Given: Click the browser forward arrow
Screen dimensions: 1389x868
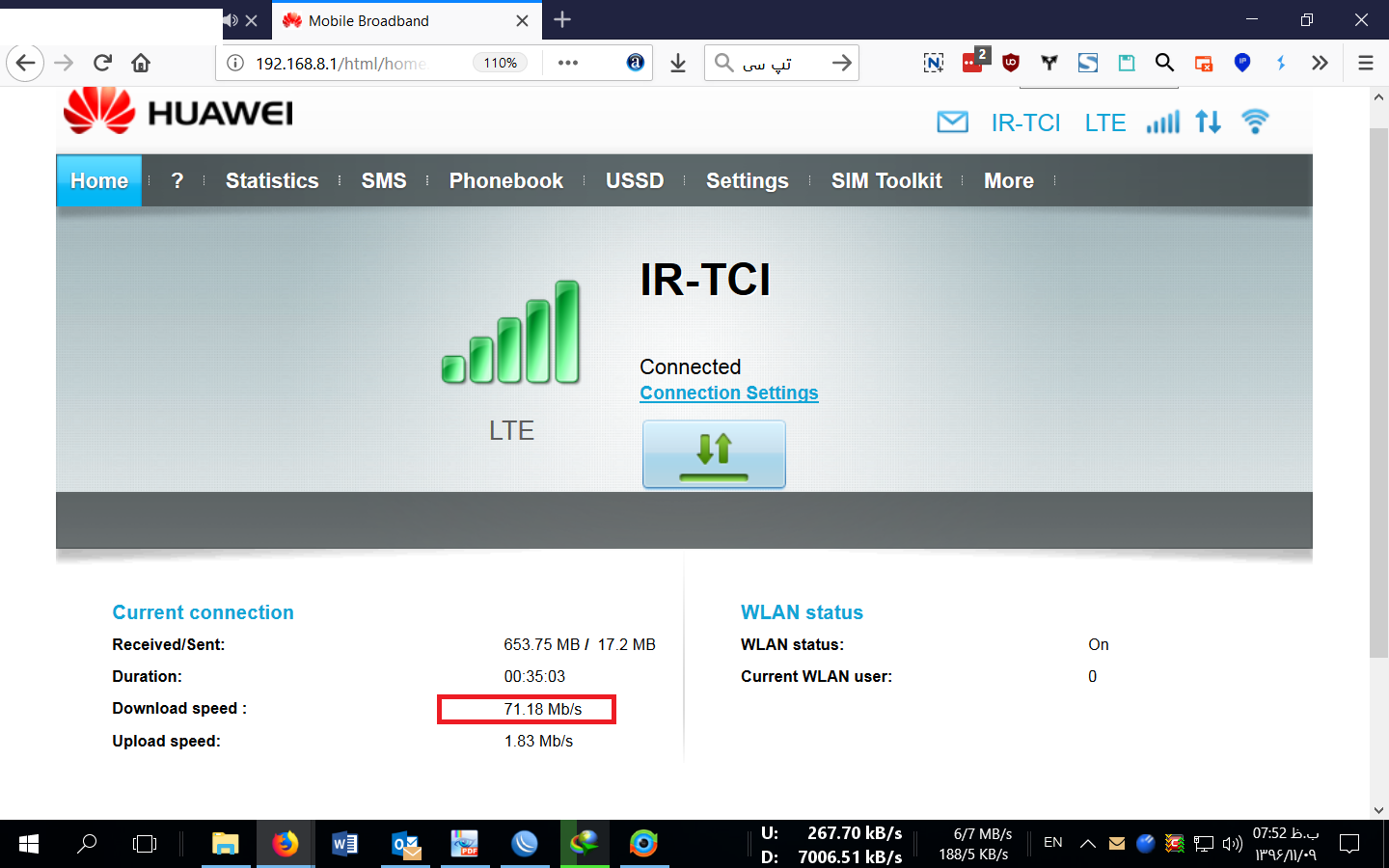Looking at the screenshot, I should click(x=64, y=63).
